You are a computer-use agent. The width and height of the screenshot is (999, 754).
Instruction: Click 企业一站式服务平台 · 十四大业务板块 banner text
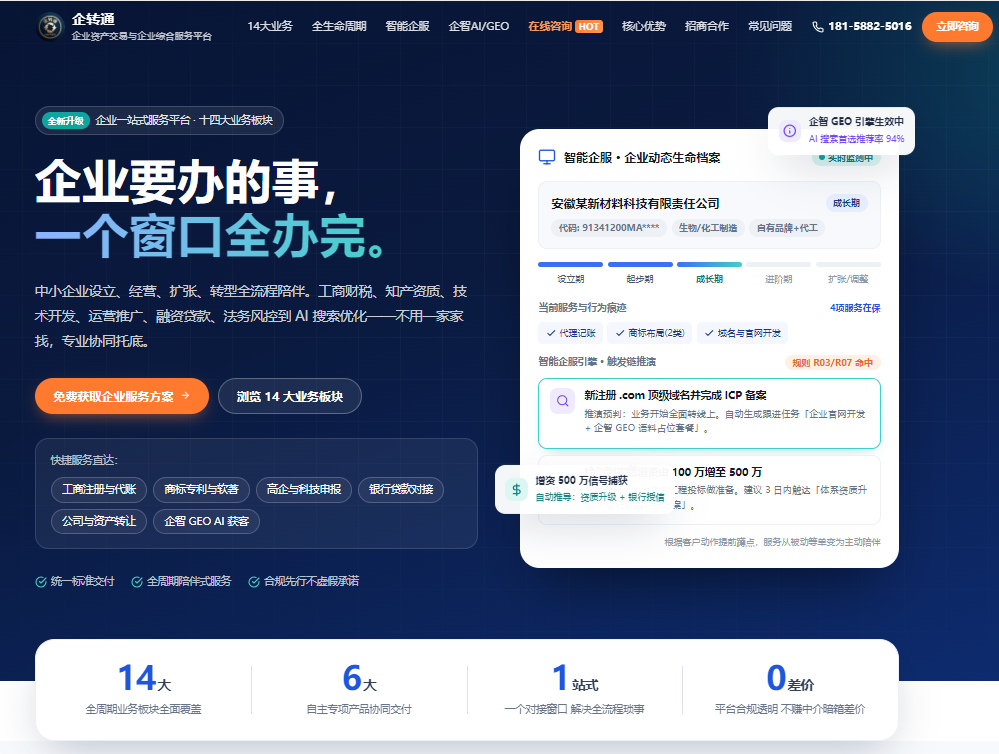184,120
